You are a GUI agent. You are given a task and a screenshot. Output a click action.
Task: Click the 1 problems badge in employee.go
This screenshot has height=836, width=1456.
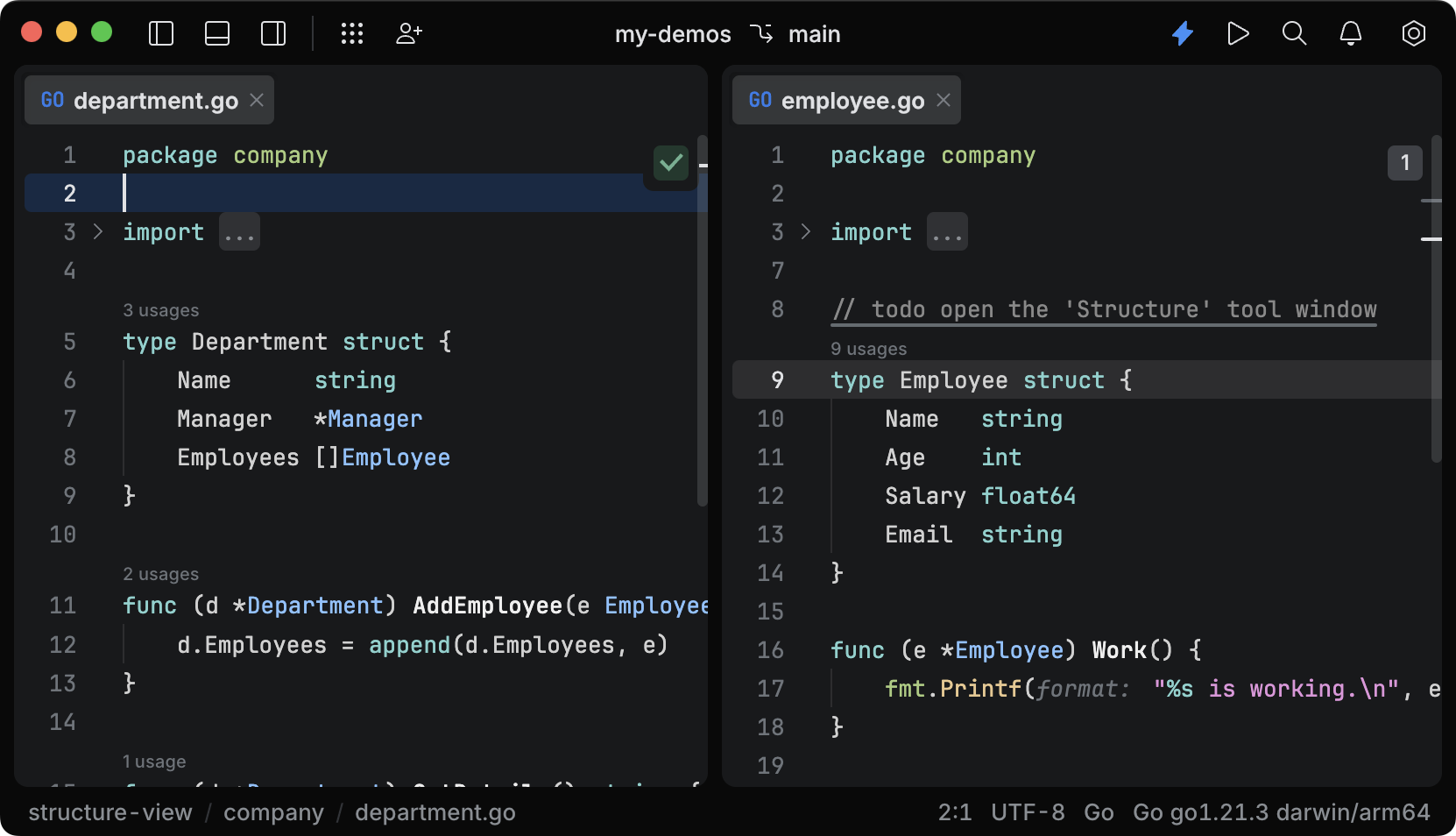[x=1404, y=163]
